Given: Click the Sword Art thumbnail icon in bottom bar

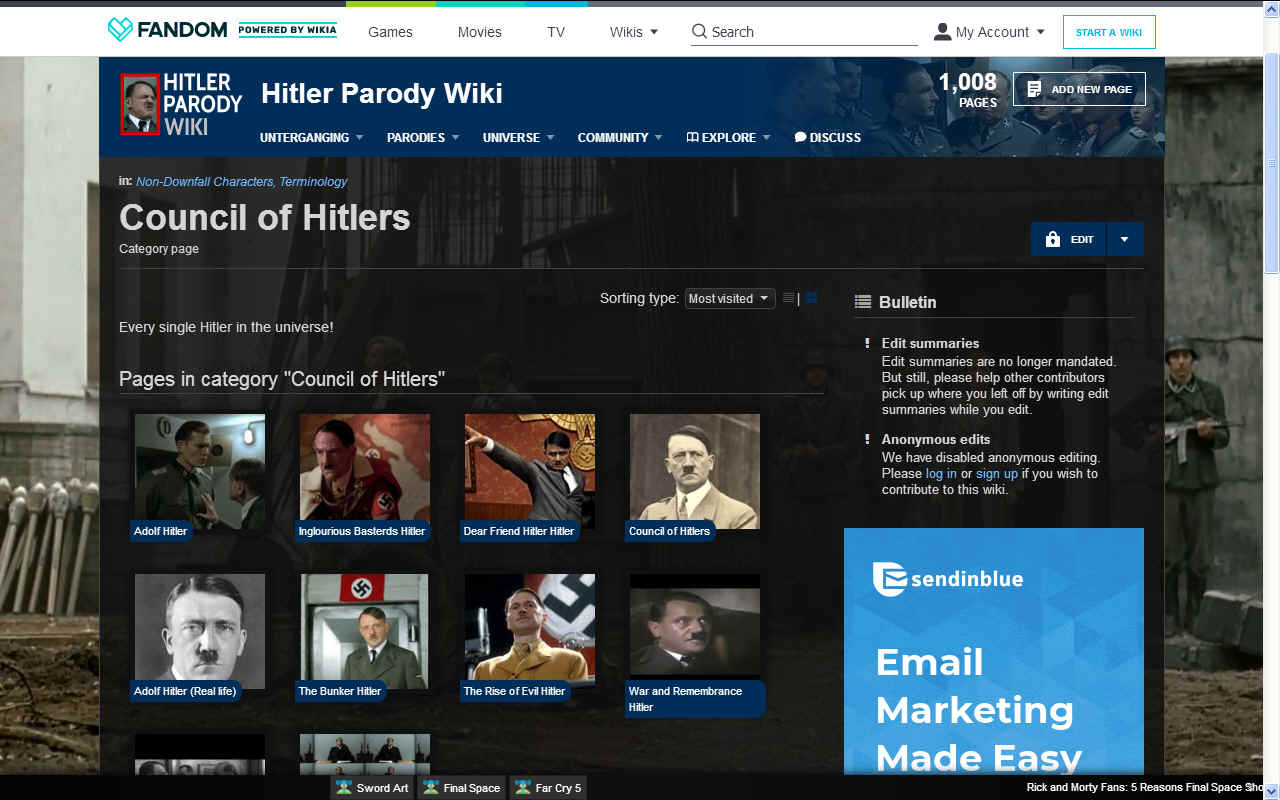Looking at the screenshot, I should pos(344,787).
